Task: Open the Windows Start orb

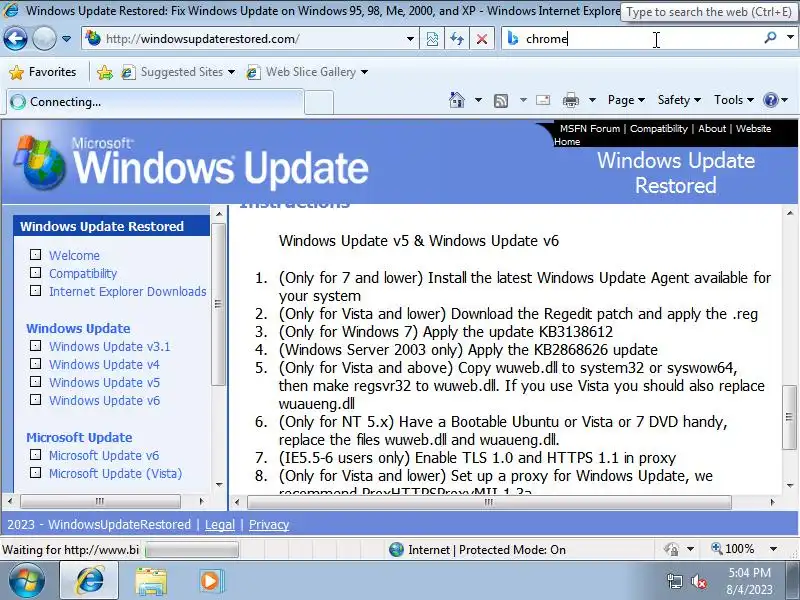Action: pyautogui.click(x=27, y=581)
